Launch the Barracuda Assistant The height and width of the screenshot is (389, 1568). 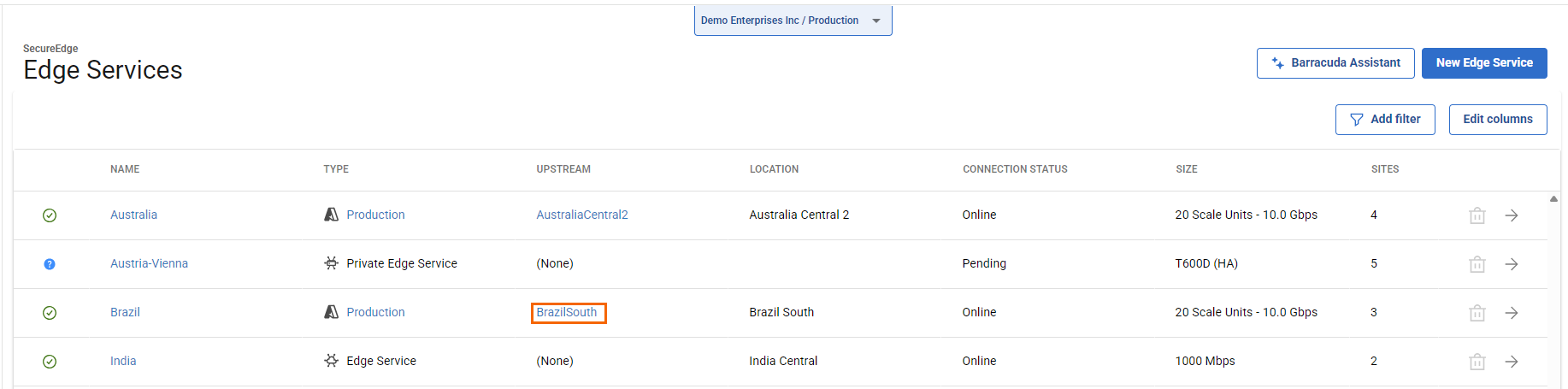(x=1335, y=63)
